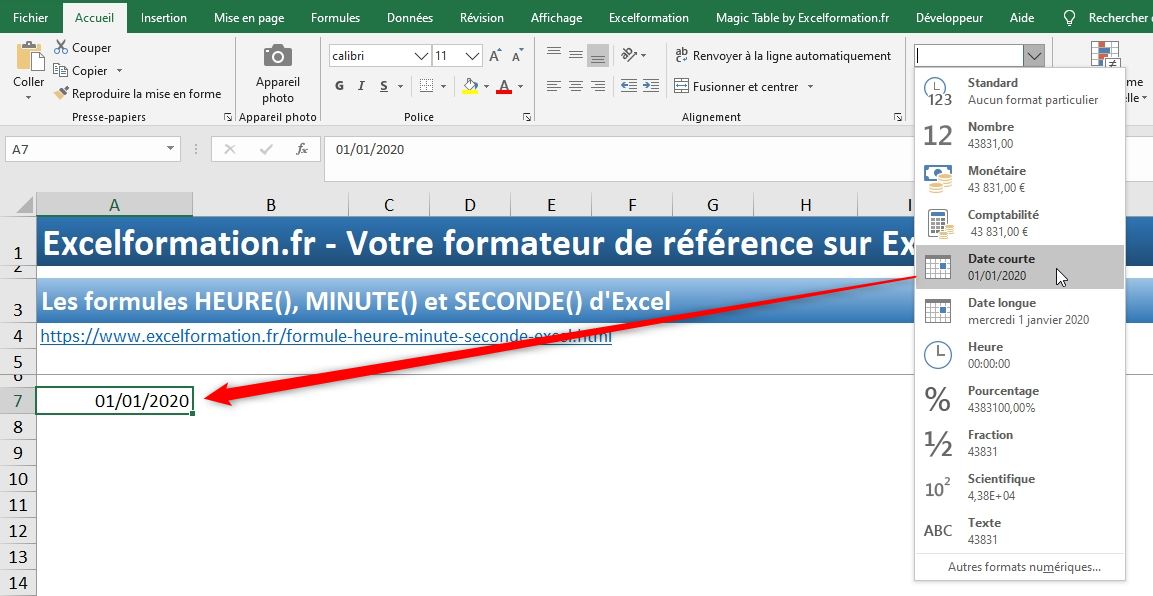The image size is (1153, 596).
Task: Click the Coller paste icon
Action: click(29, 57)
